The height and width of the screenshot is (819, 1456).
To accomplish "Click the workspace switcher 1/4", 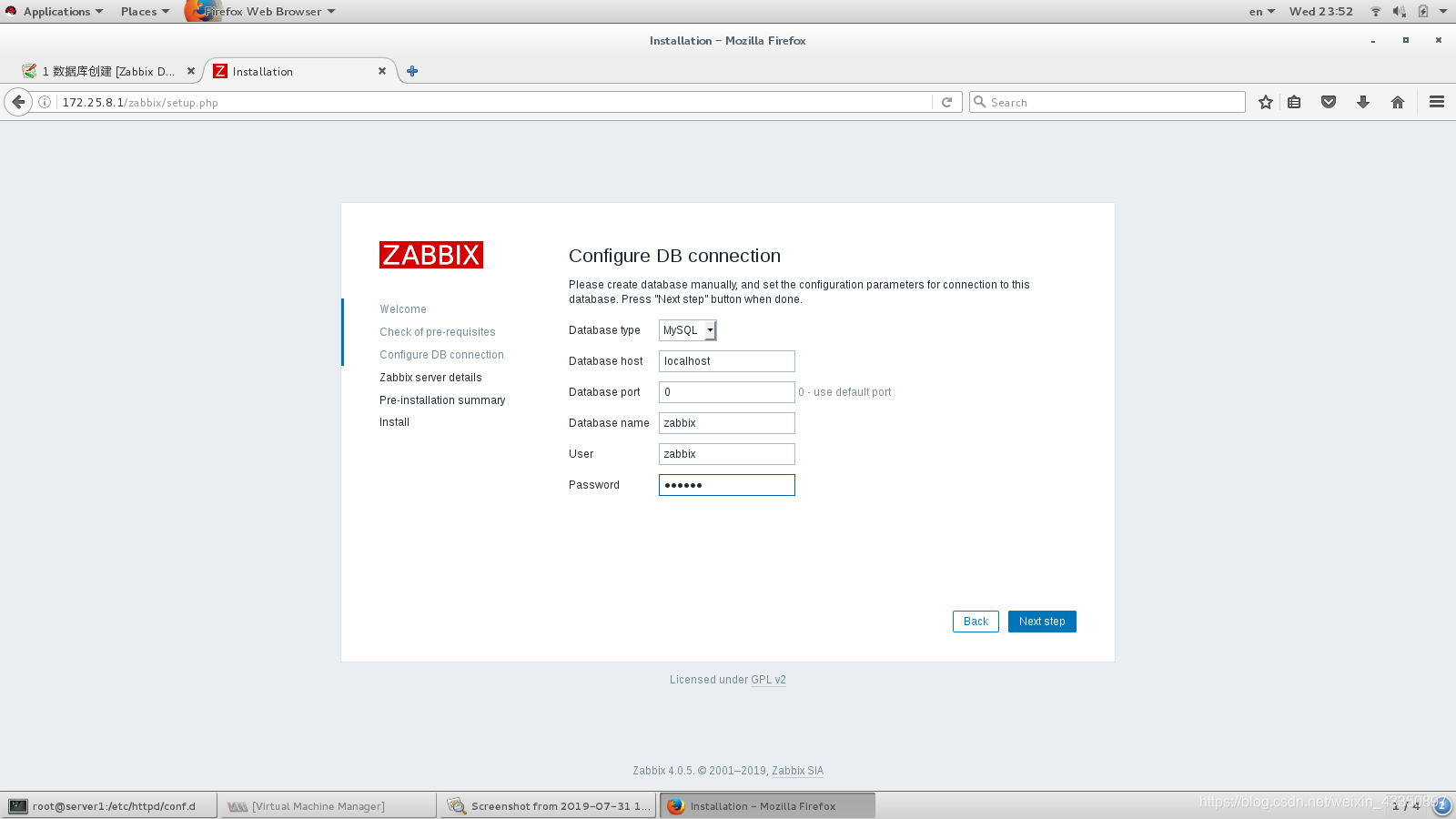I will click(x=1406, y=806).
